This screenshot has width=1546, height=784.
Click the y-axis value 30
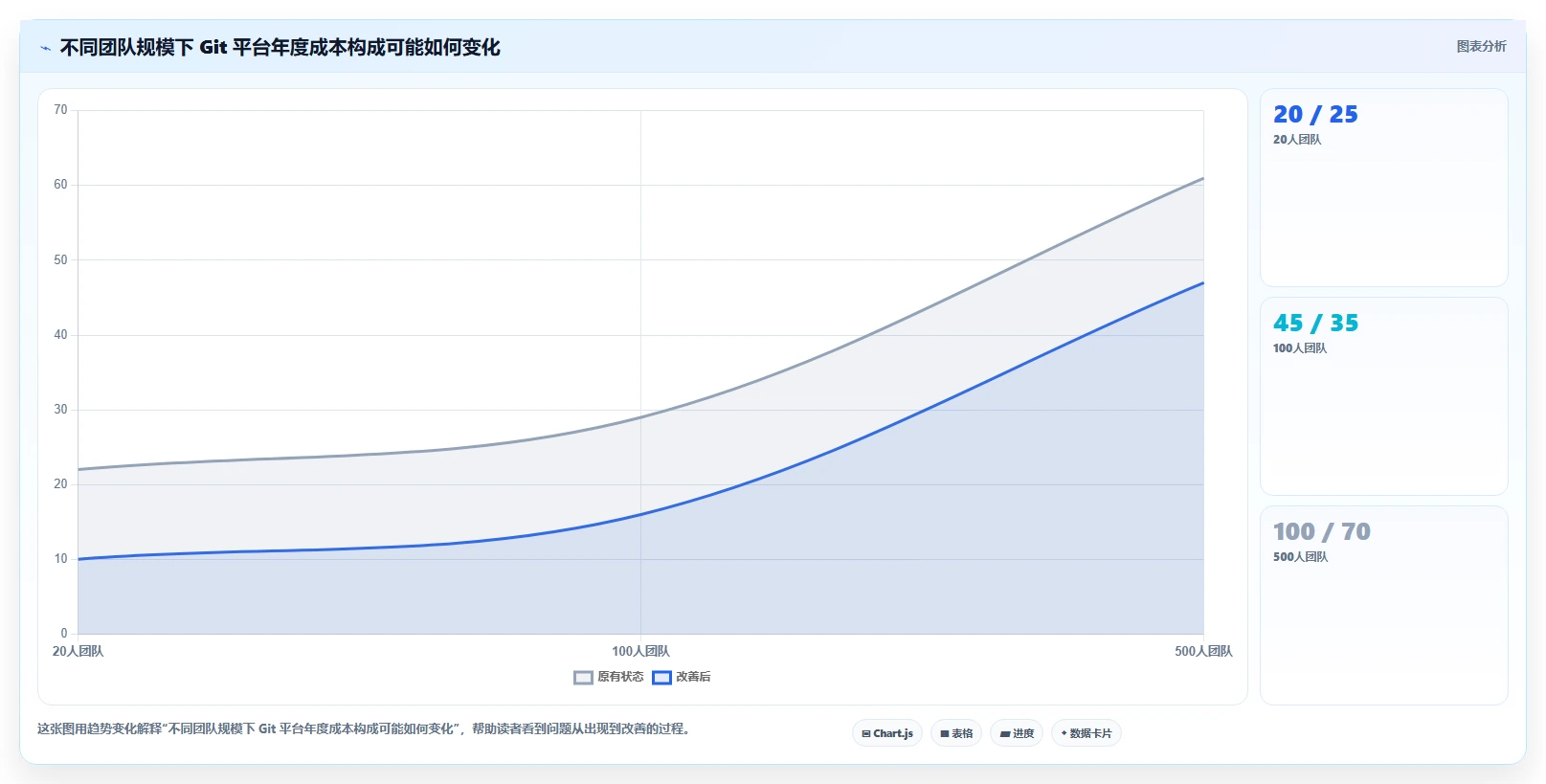[60, 410]
